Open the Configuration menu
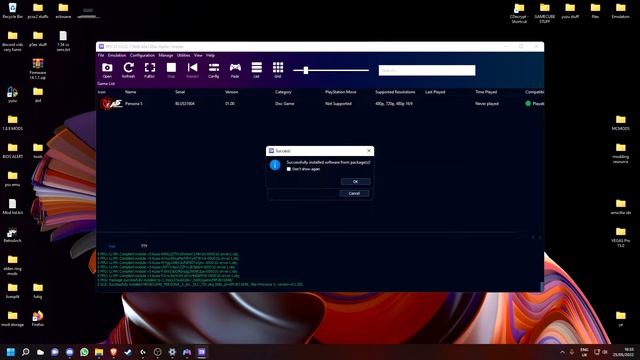640x360 pixels. point(142,55)
